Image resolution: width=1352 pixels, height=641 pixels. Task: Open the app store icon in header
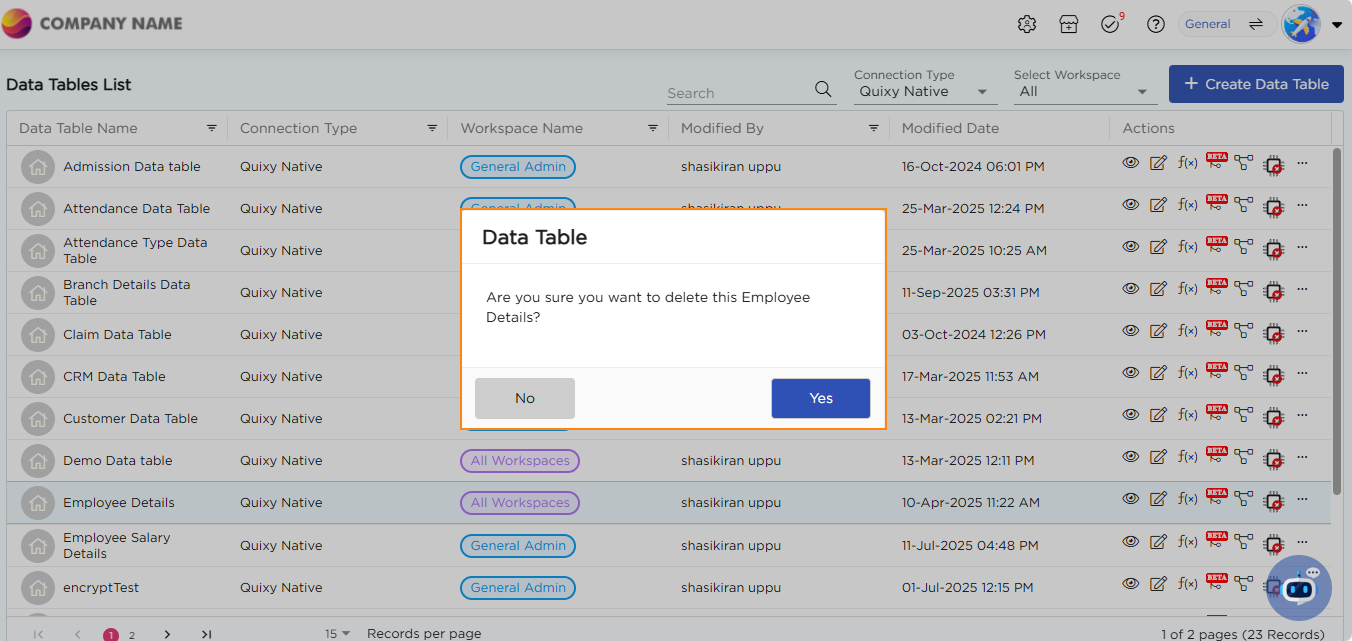[x=1068, y=25]
